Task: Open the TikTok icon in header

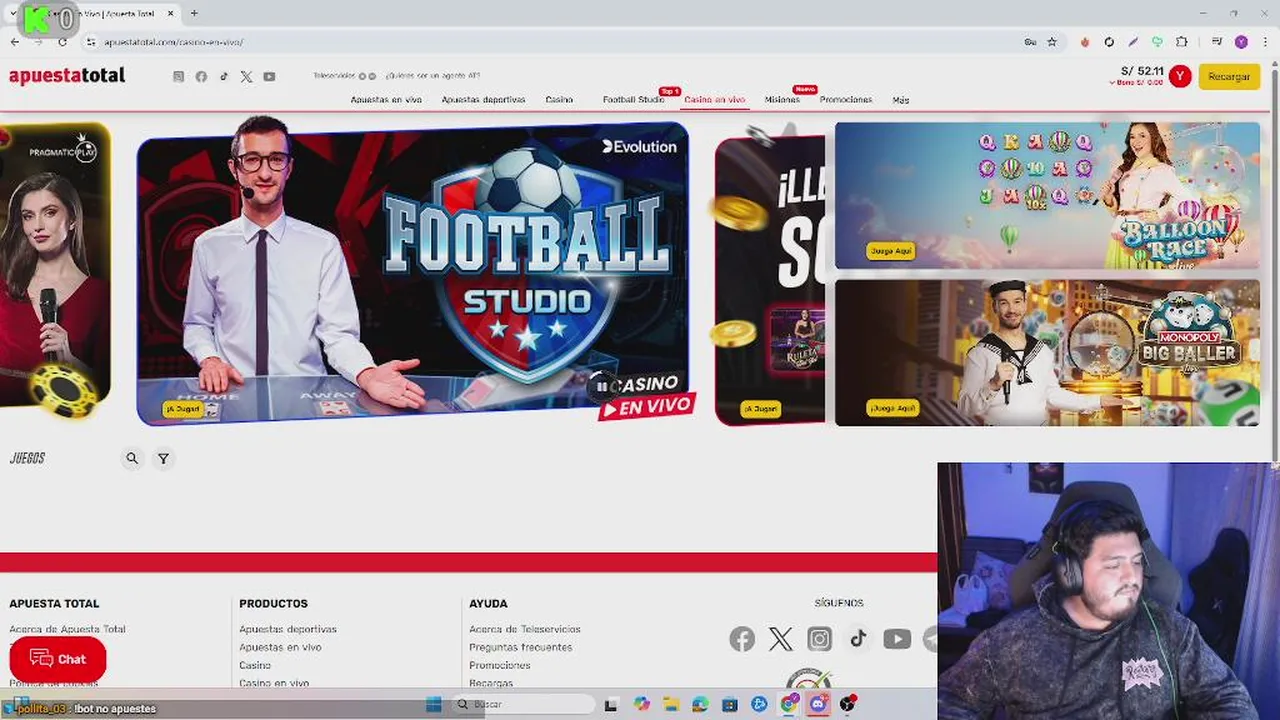Action: [x=224, y=77]
